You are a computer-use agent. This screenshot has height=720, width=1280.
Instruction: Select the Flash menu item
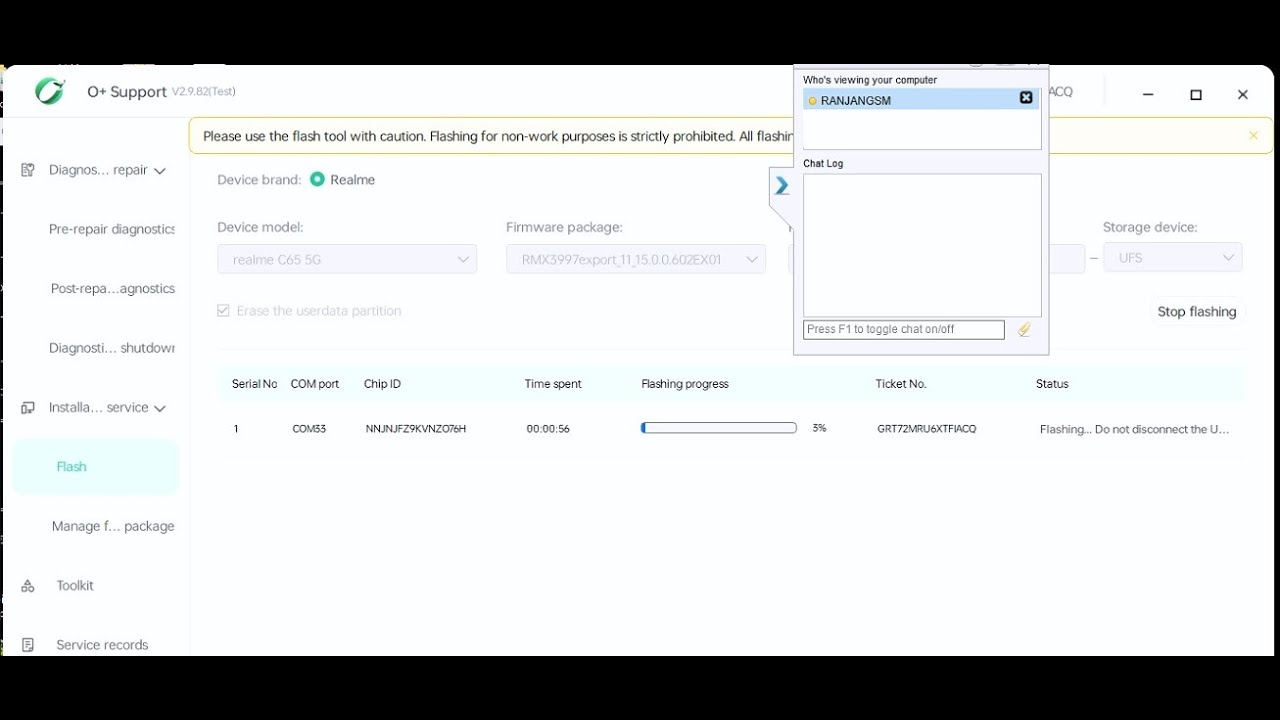tap(96, 467)
